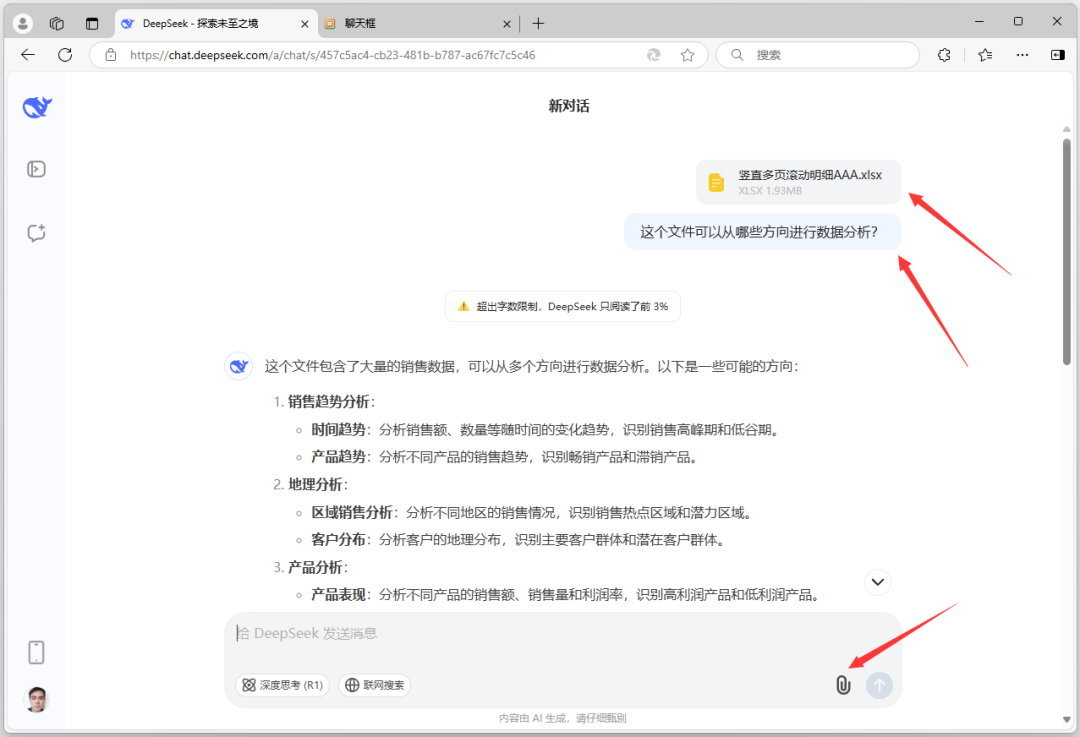The image size is (1080, 737).
Task: Open a new browser tab with plus
Action: [540, 22]
